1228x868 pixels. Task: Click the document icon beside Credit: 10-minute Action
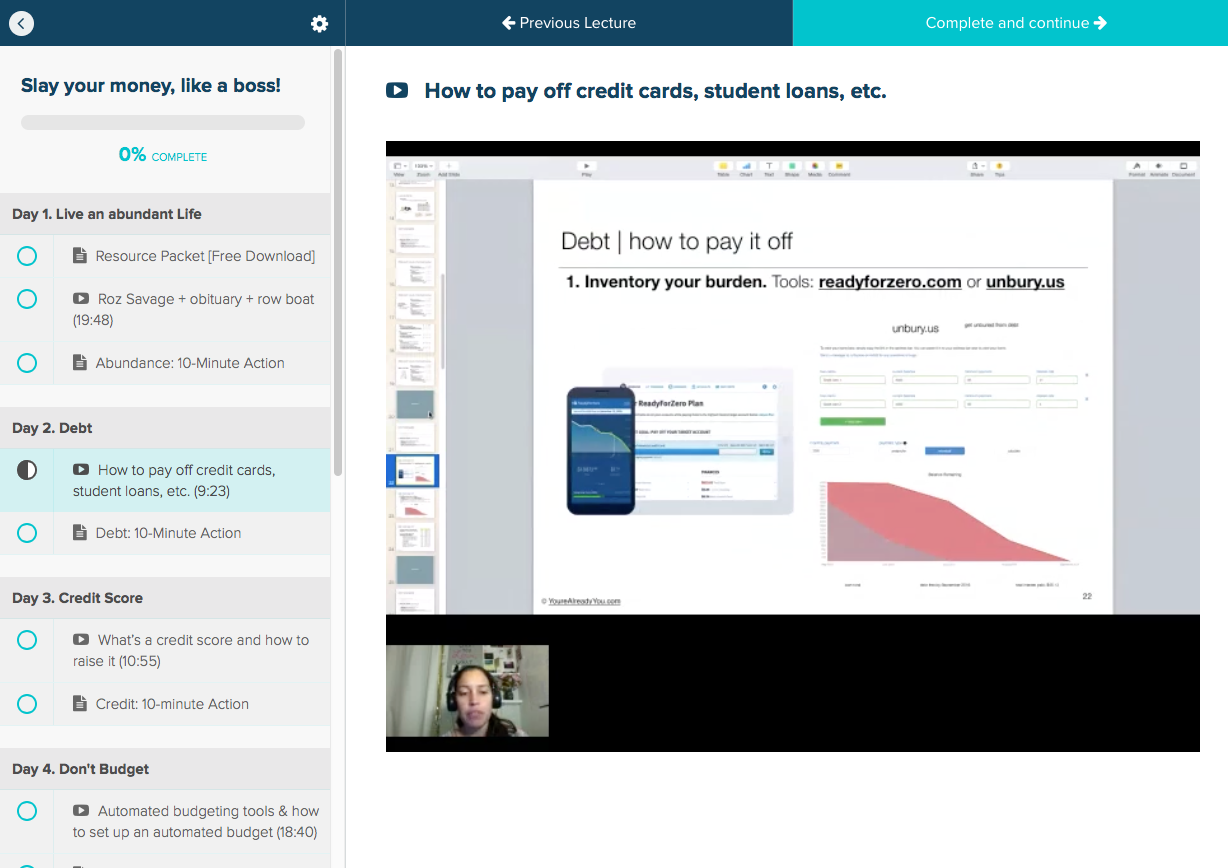80,704
